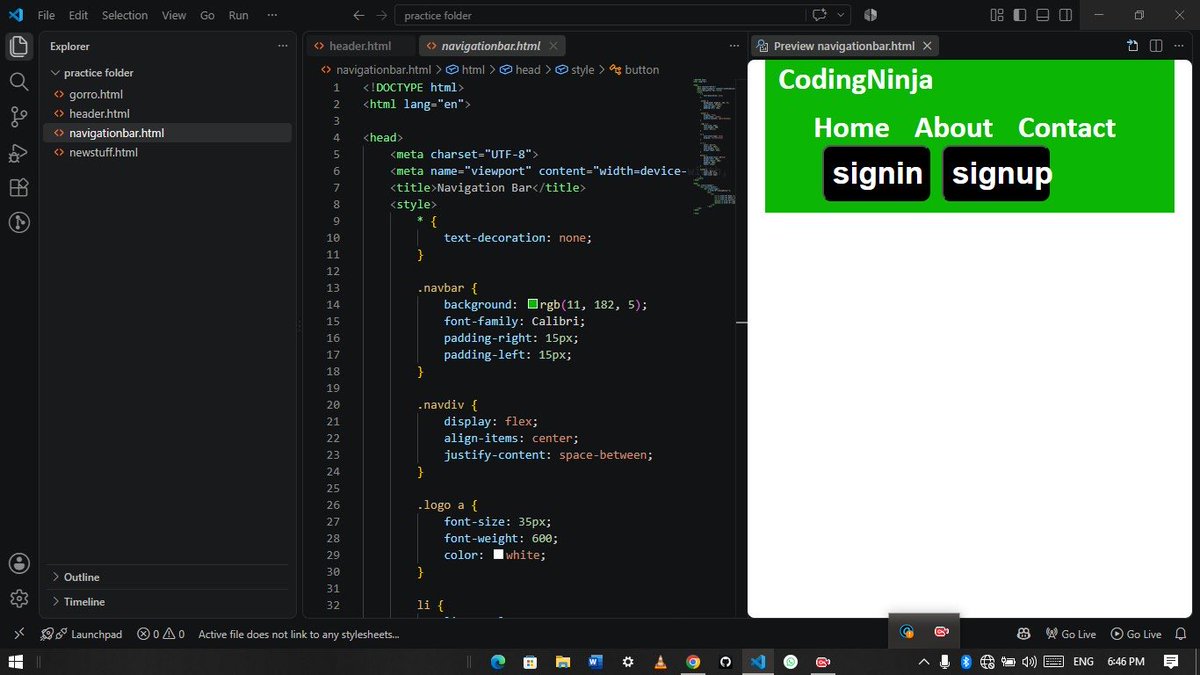Click the code minimap in editor
The image size is (1200, 675).
(713, 145)
